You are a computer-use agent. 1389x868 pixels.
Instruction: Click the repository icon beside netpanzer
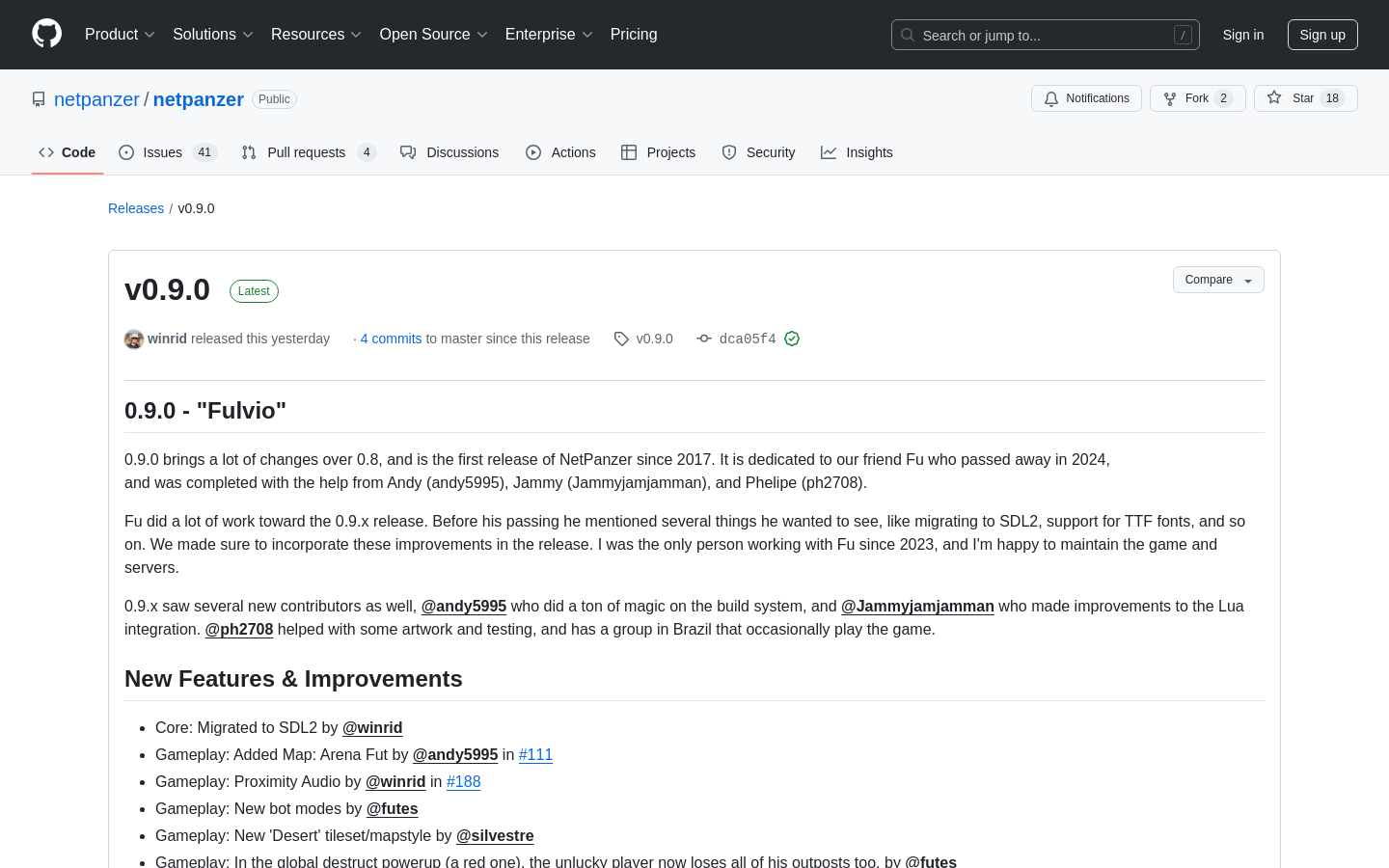(39, 99)
